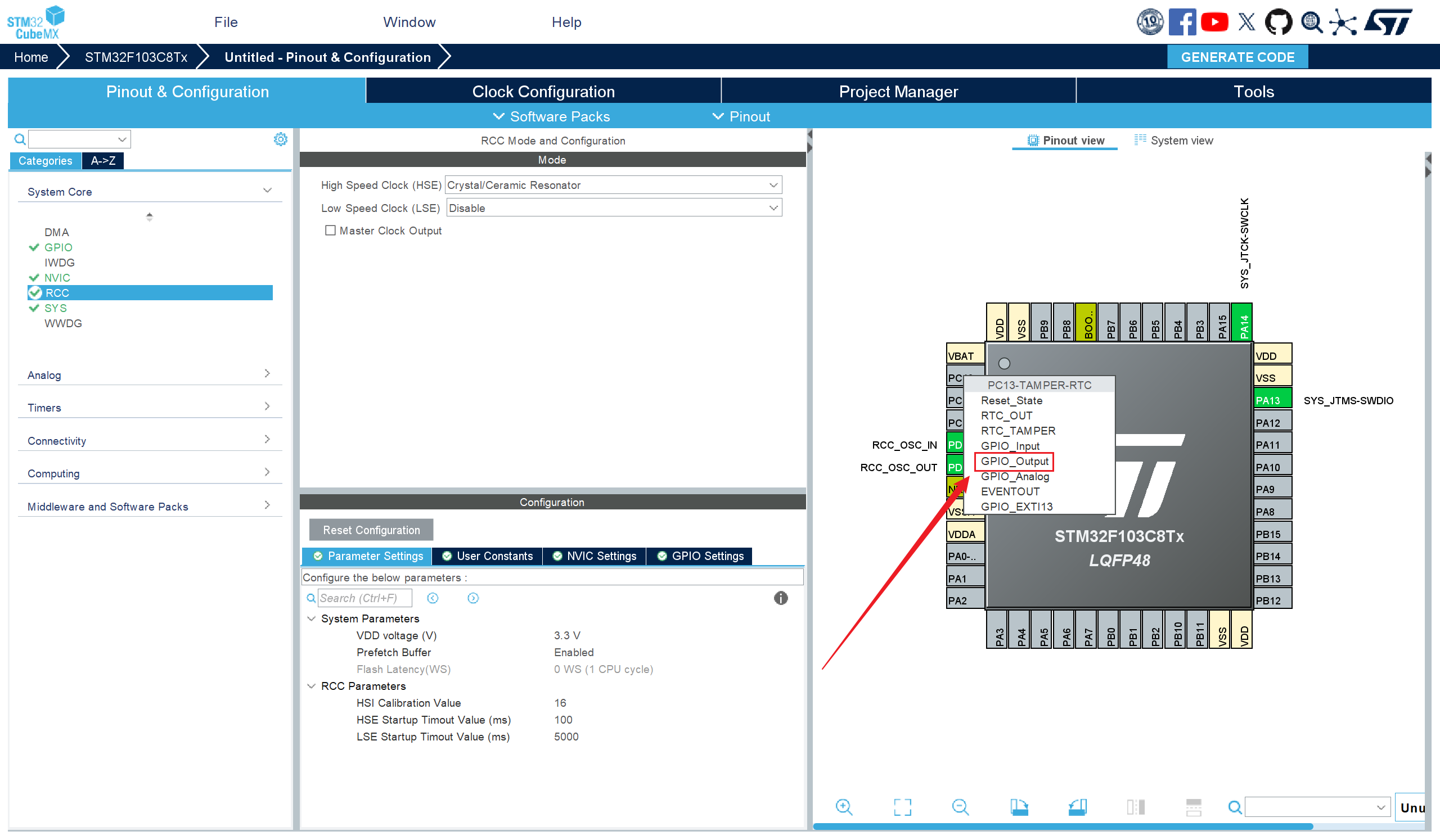Click the parameter info icon
This screenshot has width=1440, height=840.
(781, 598)
